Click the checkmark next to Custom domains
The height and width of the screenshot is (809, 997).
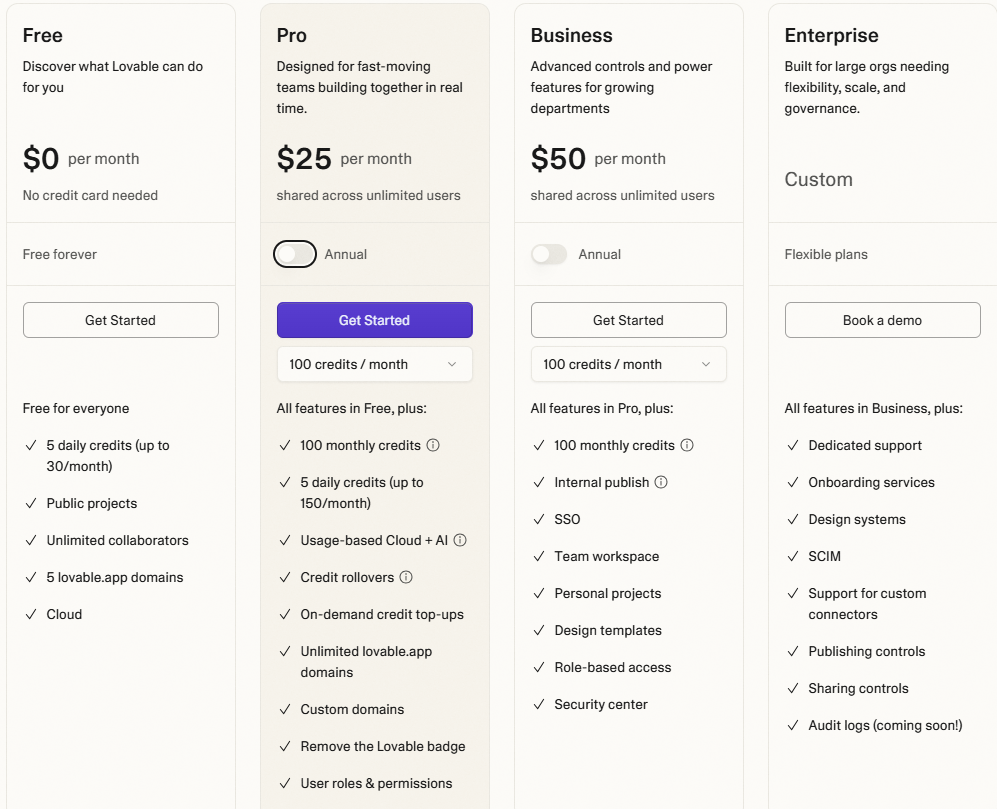pyautogui.click(x=285, y=709)
